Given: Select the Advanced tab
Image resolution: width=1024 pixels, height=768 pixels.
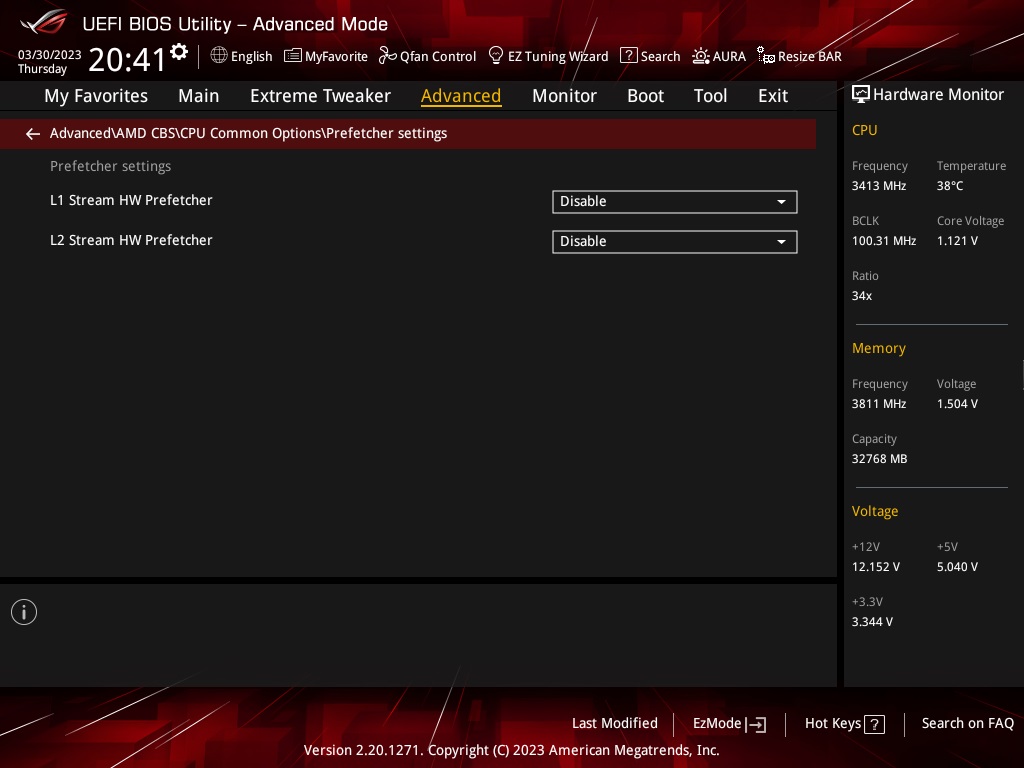Looking at the screenshot, I should pos(461,96).
